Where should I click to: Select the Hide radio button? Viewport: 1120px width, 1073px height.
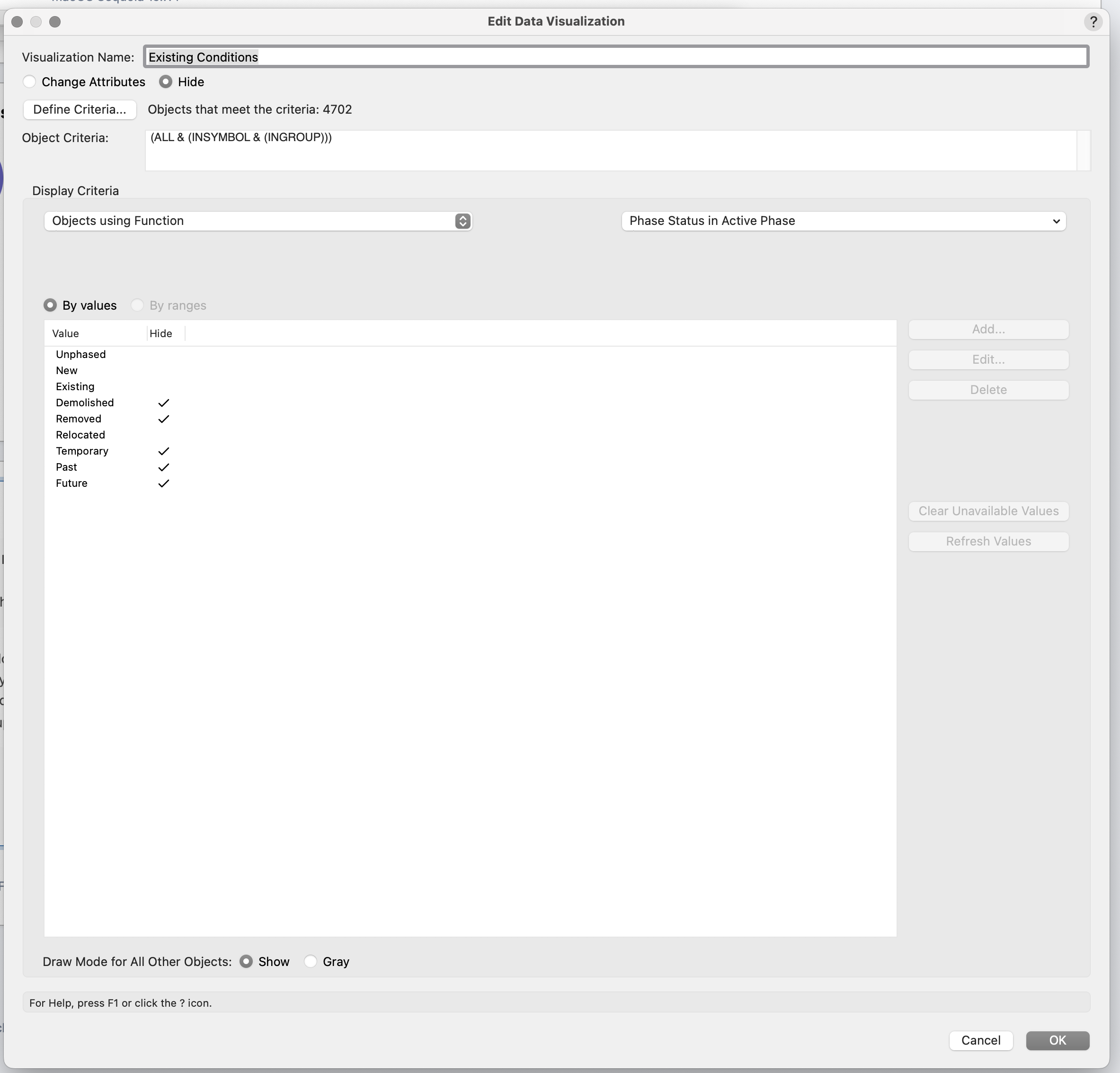pos(166,82)
